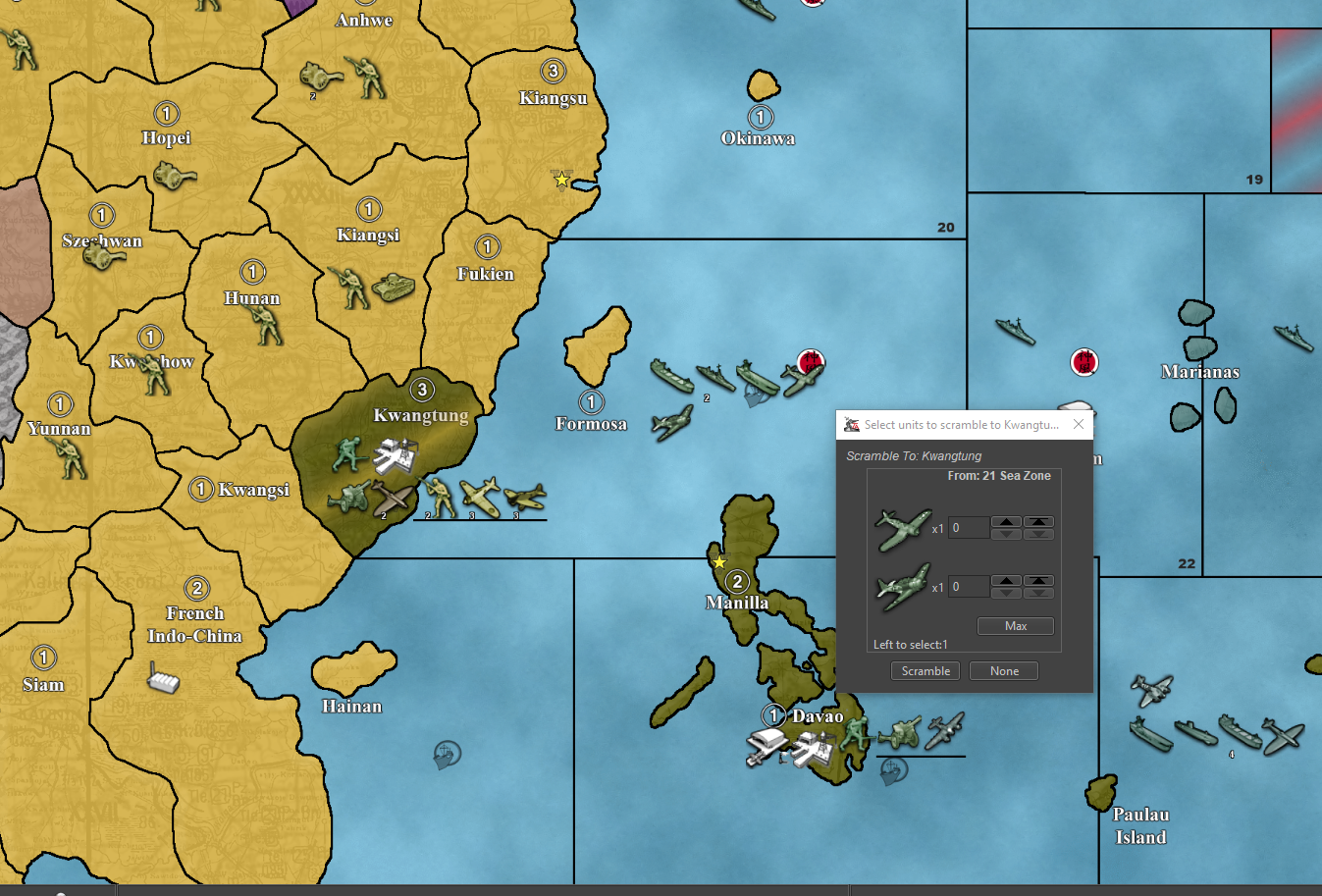
Task: Click the artillery unit in Hopei
Action: [175, 177]
